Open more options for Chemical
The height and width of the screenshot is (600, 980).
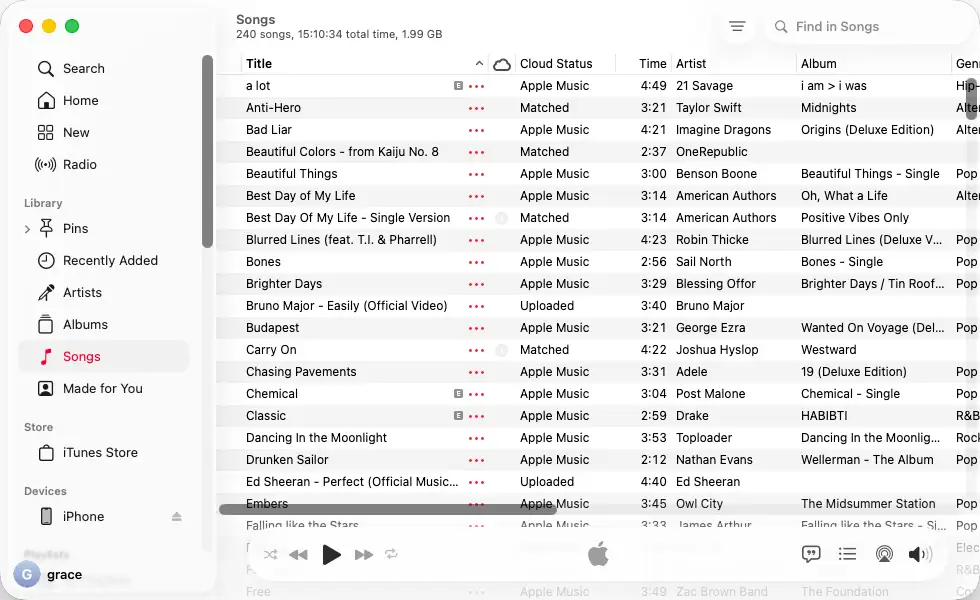[476, 394]
